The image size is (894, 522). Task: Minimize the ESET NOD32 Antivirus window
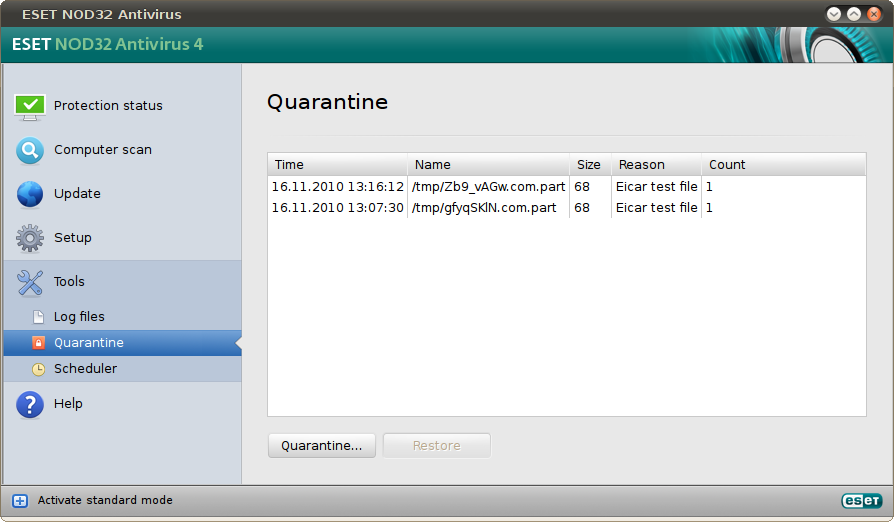[x=834, y=14]
